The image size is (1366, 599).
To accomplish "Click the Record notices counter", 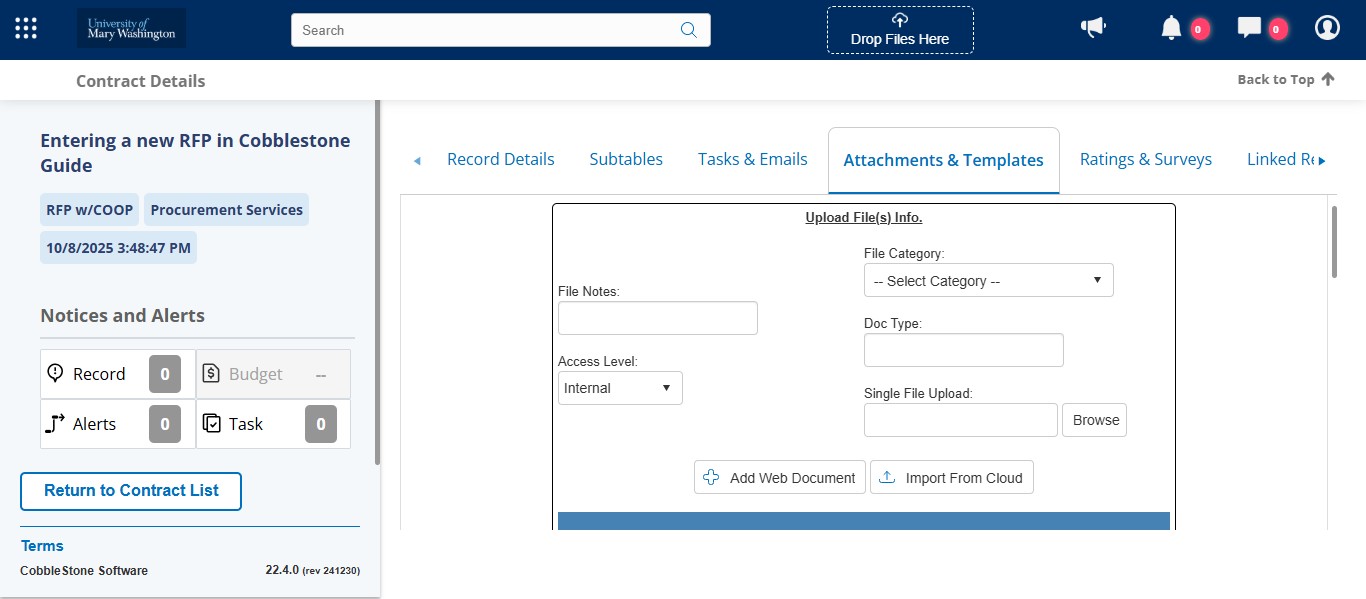I will (x=165, y=373).
